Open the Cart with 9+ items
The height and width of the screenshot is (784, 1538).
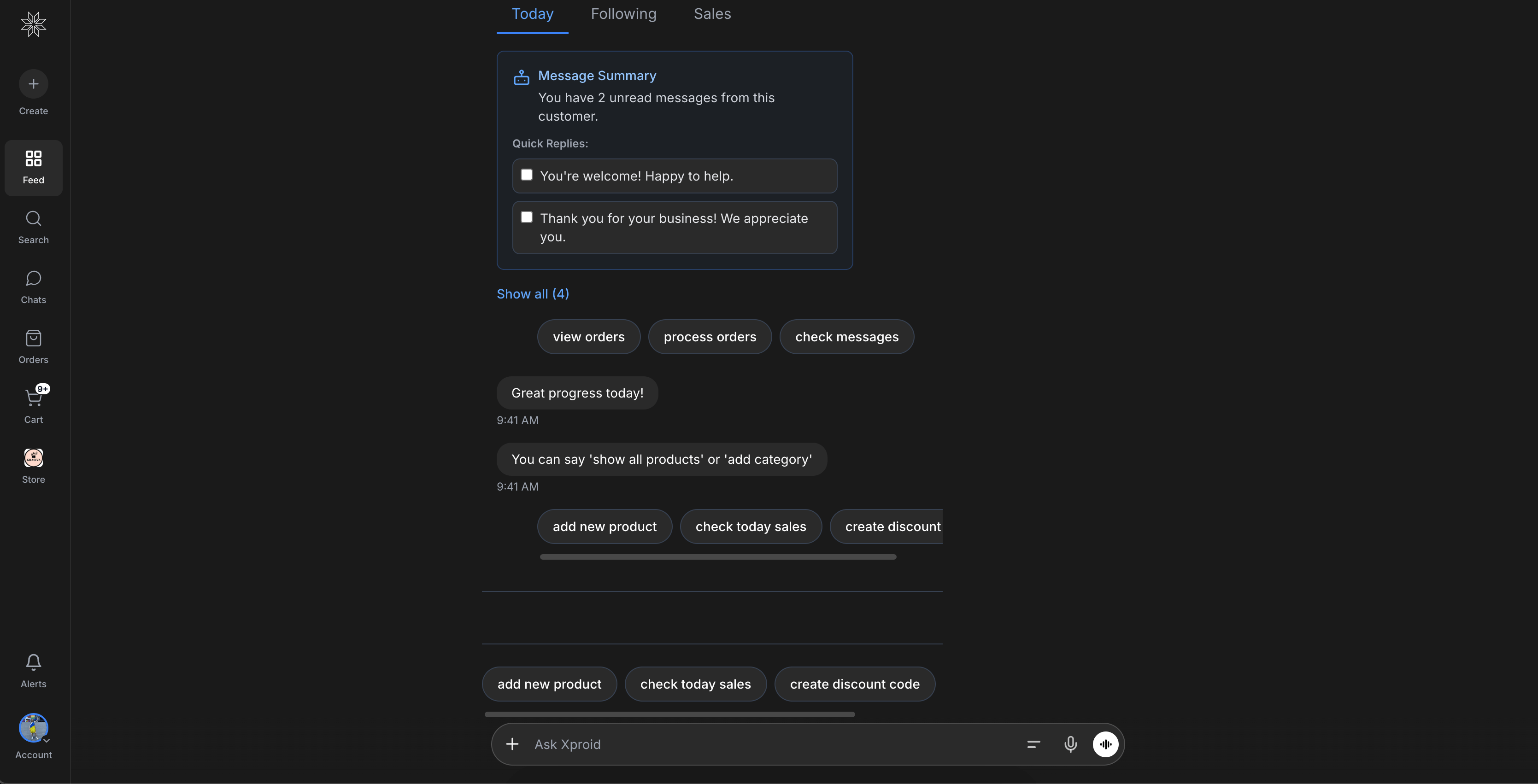point(33,404)
